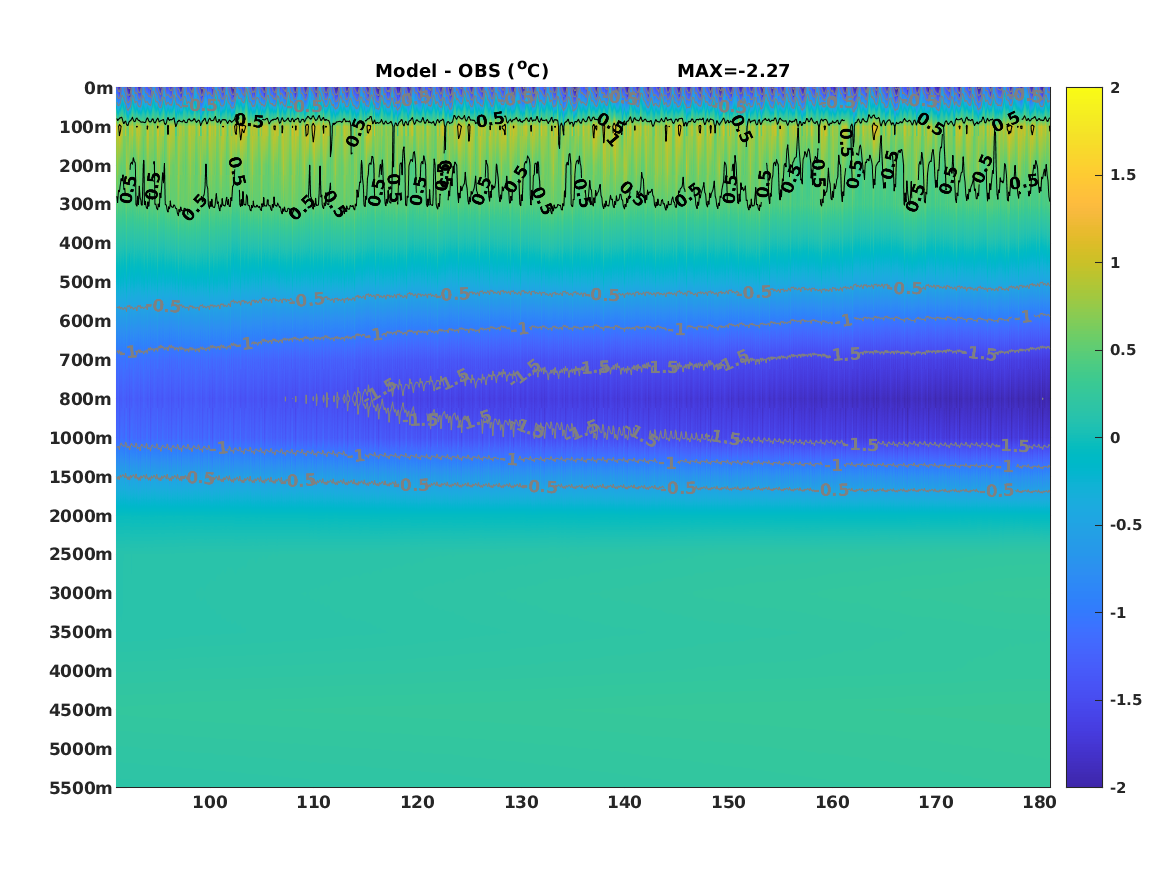Click the "3500m" depth axis label

click(x=81, y=632)
